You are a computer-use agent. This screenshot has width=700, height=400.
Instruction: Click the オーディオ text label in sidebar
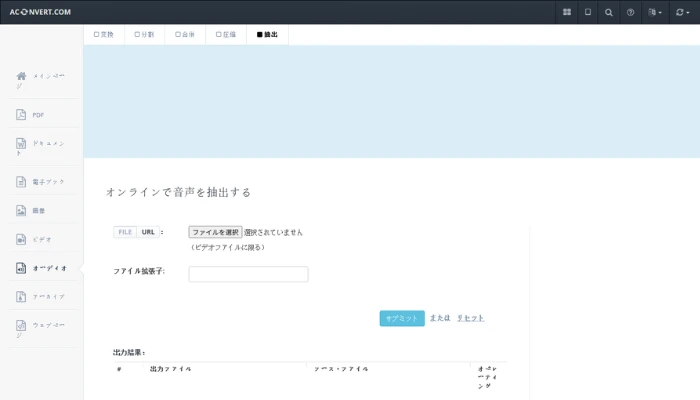(x=50, y=268)
